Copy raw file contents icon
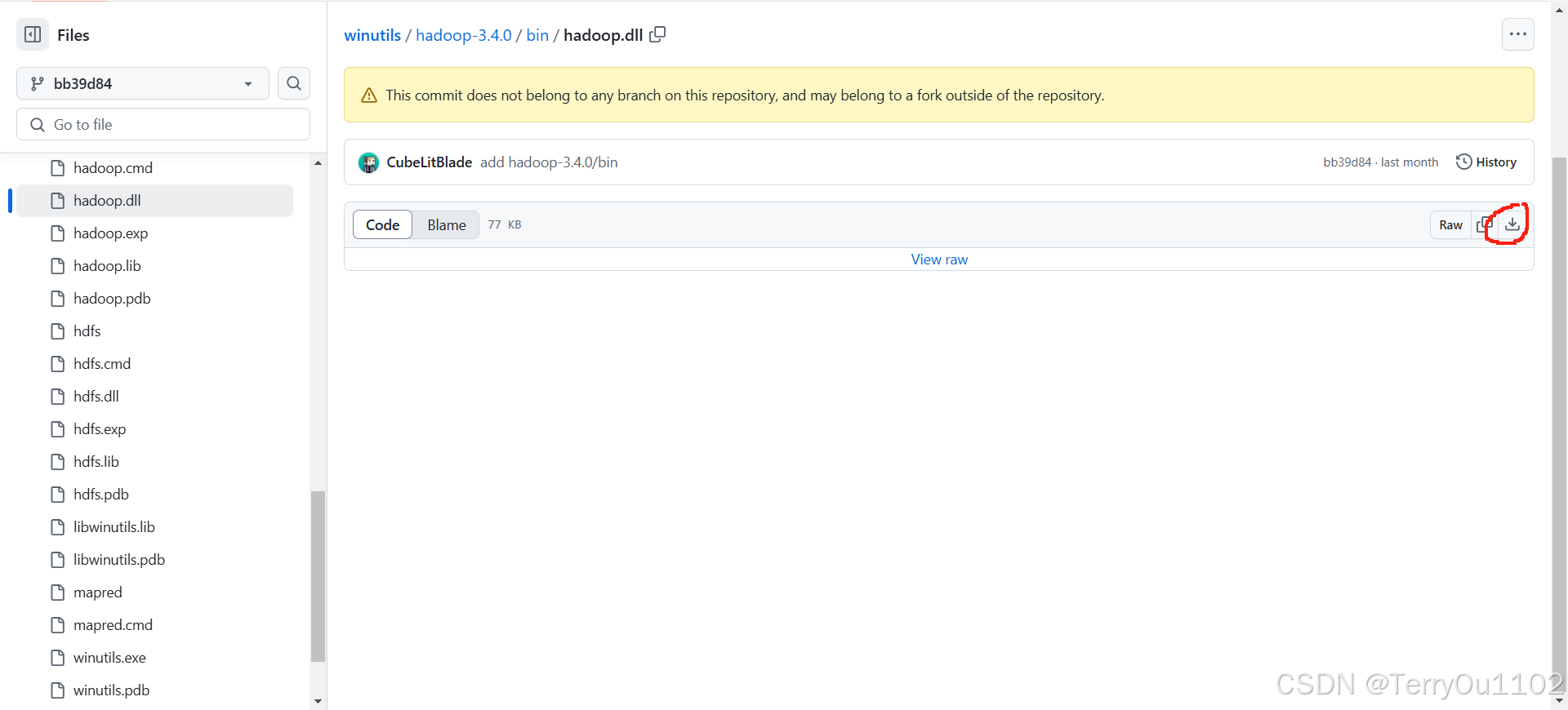The image size is (1568, 710). pyautogui.click(x=1484, y=224)
